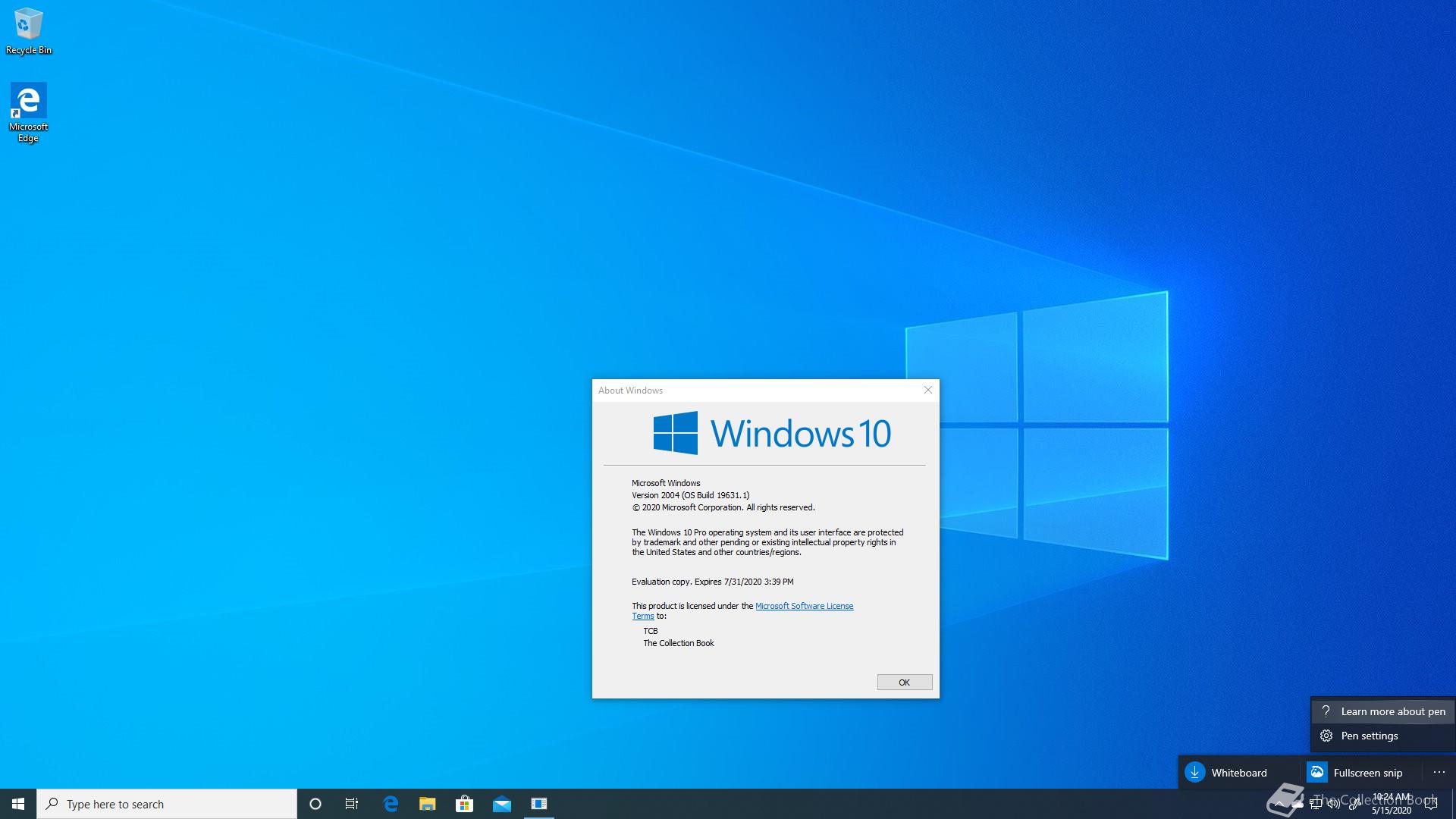The width and height of the screenshot is (1456, 819).
Task: Close the About Windows dialog
Action: pyautogui.click(x=928, y=390)
